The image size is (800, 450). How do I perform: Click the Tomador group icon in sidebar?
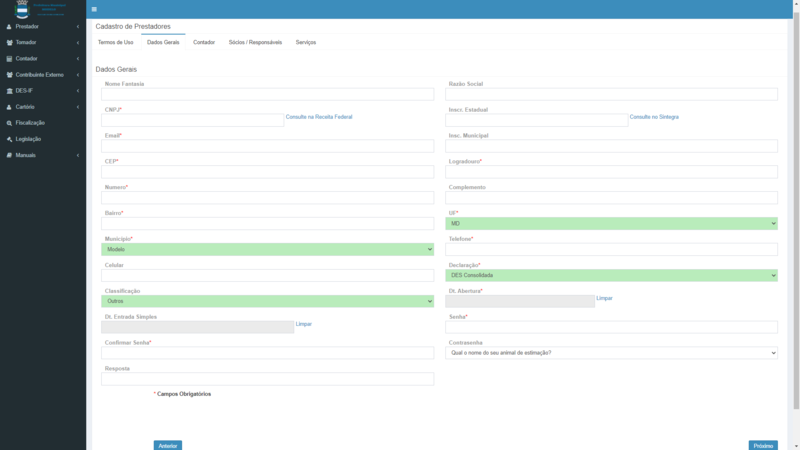tap(9, 42)
